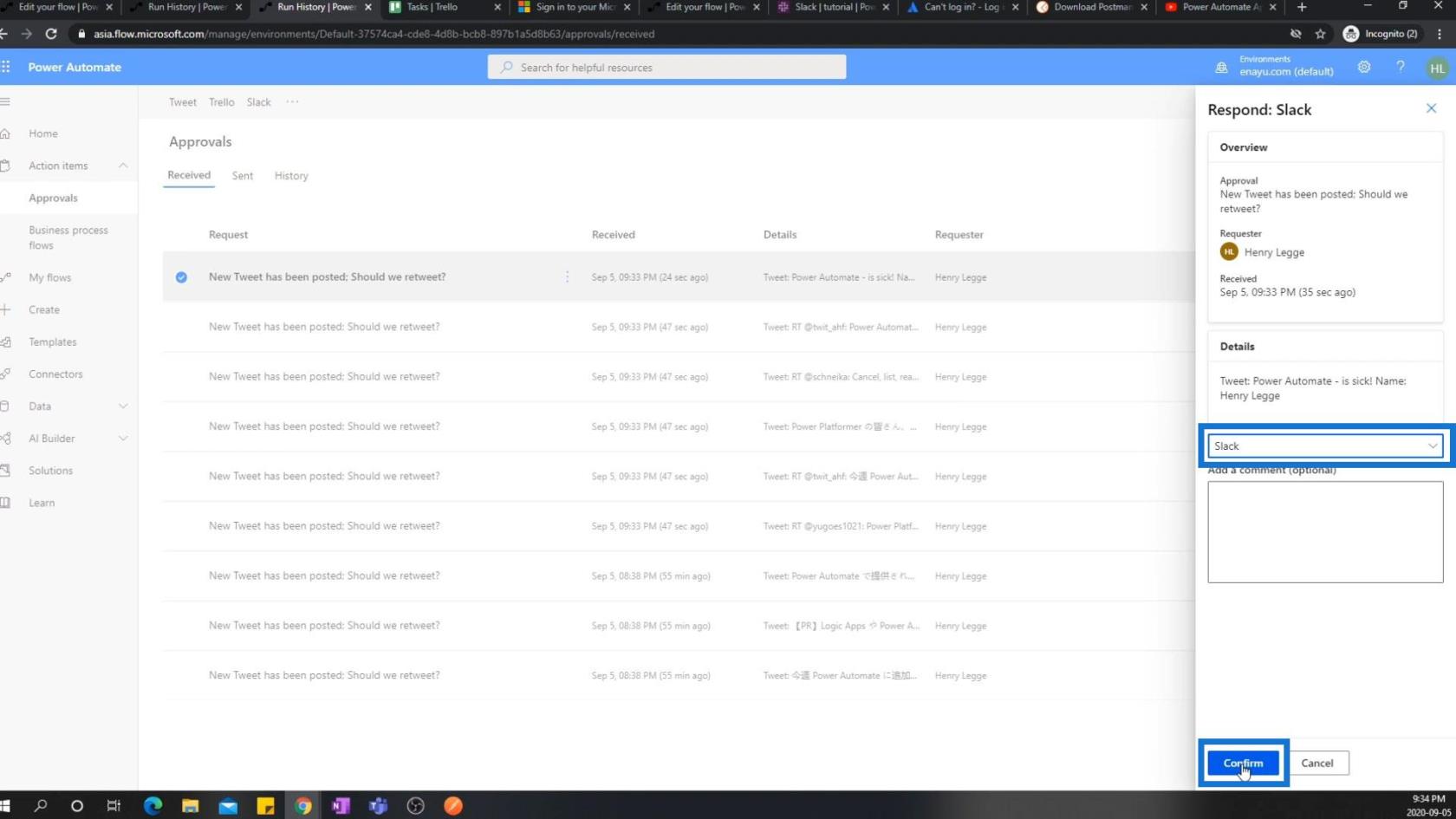
Task: Open the Chrome three-dot menu
Action: [1440, 34]
